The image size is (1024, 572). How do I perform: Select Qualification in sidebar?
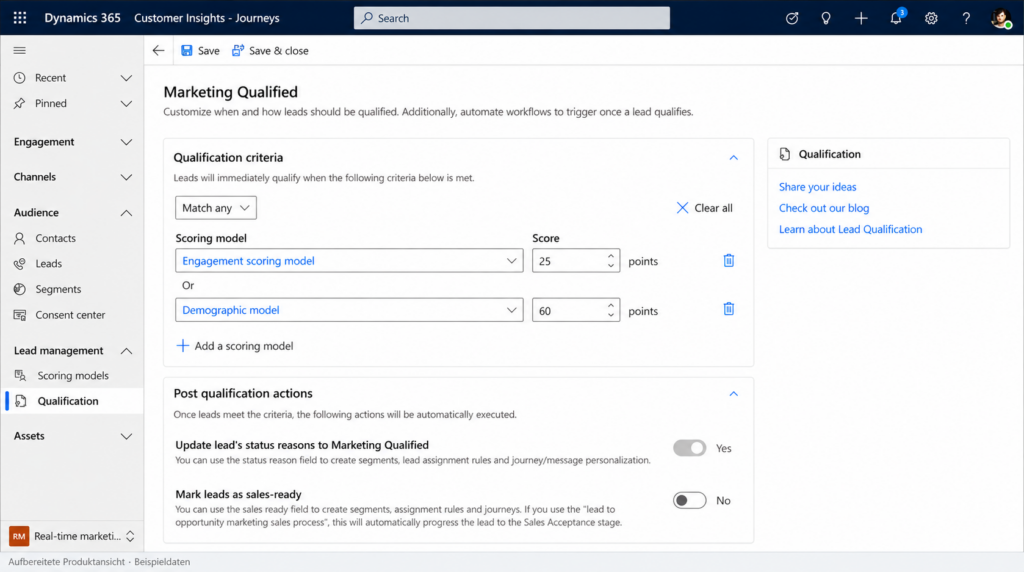click(x=72, y=401)
